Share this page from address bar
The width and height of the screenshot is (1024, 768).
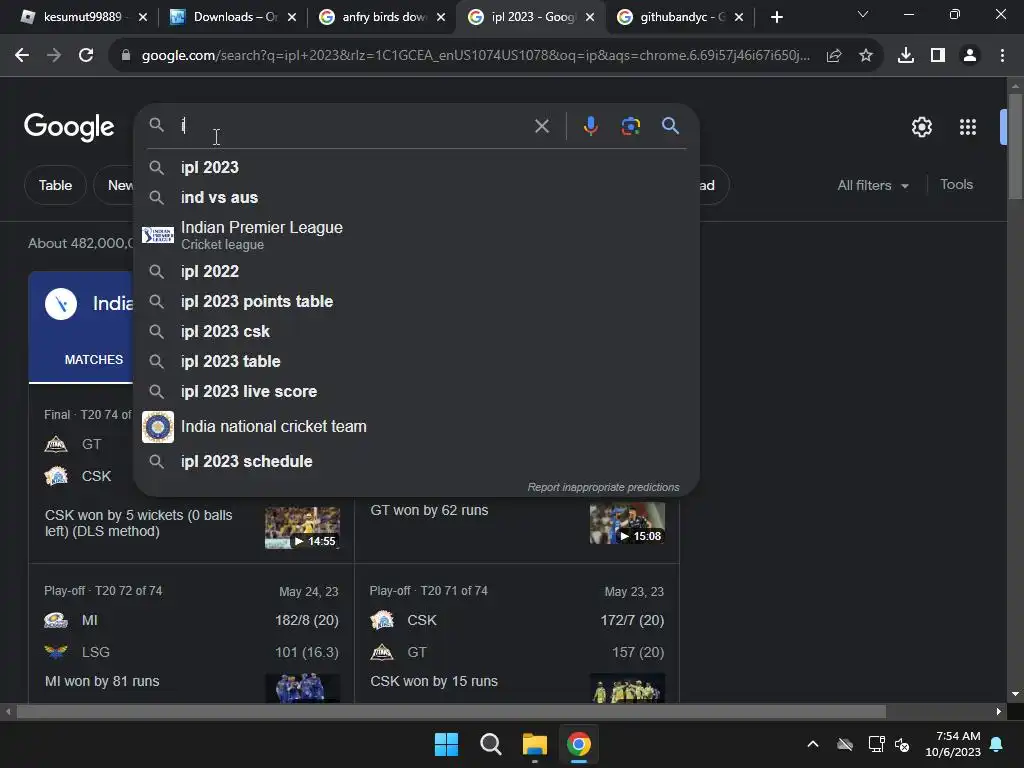[x=834, y=56]
